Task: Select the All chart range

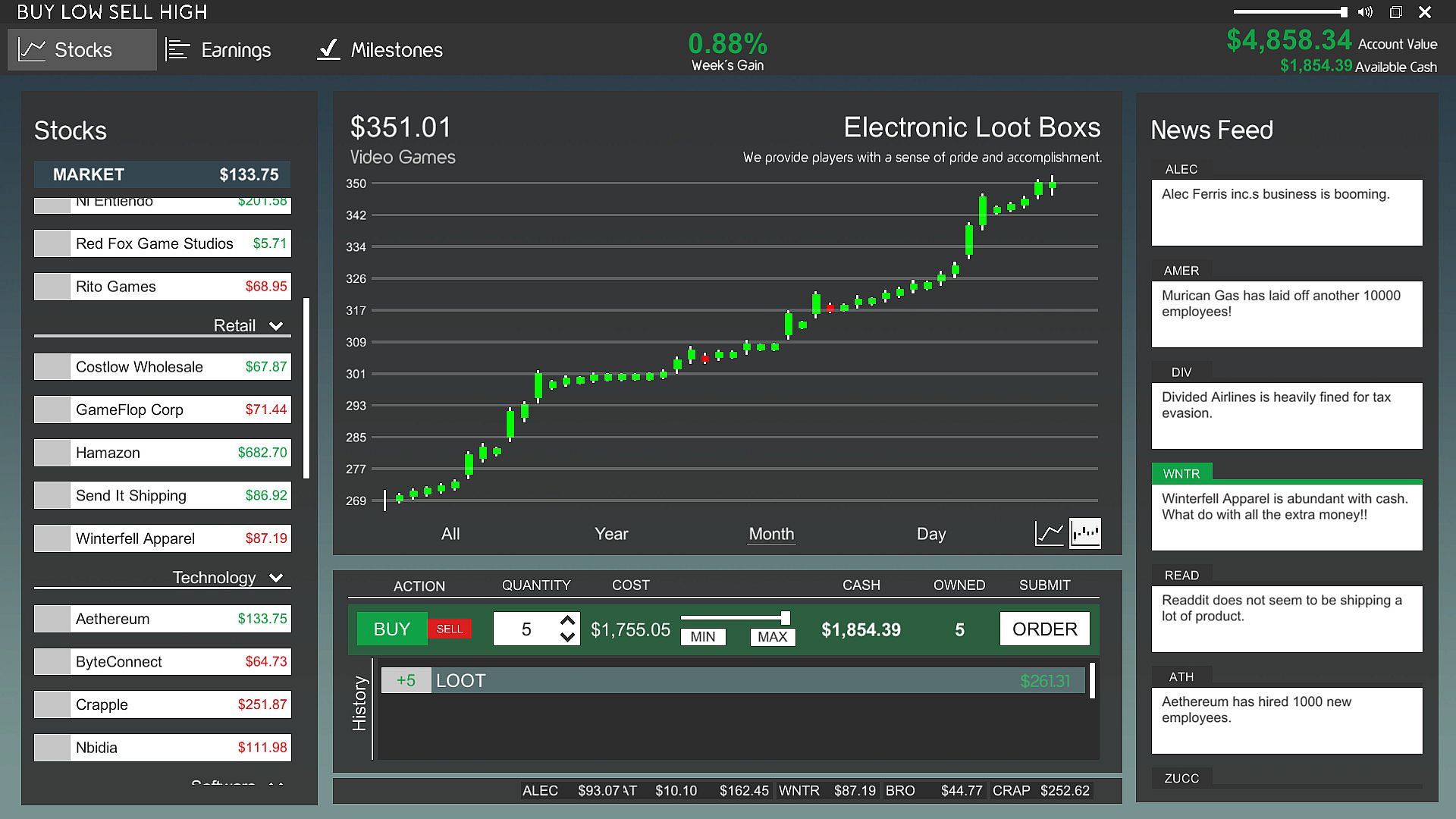Action: click(450, 534)
